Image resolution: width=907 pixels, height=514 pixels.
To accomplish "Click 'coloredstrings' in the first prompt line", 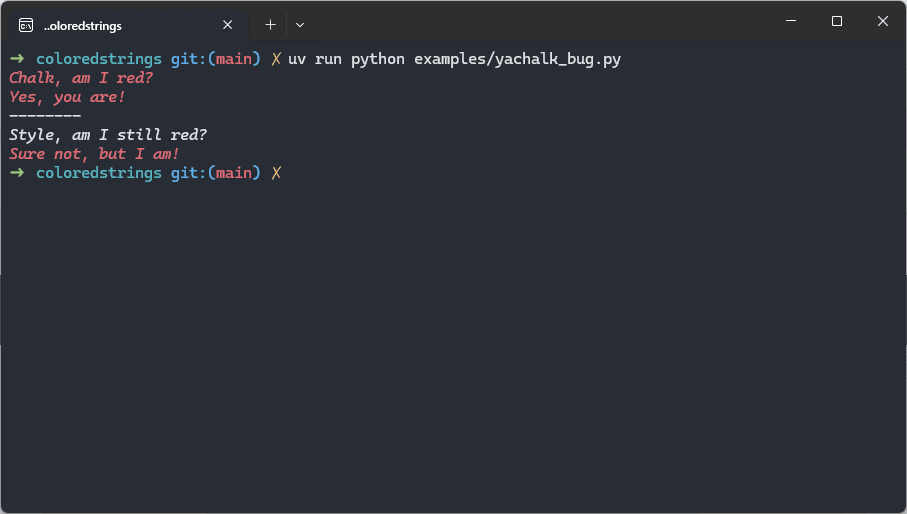I will coord(99,60).
